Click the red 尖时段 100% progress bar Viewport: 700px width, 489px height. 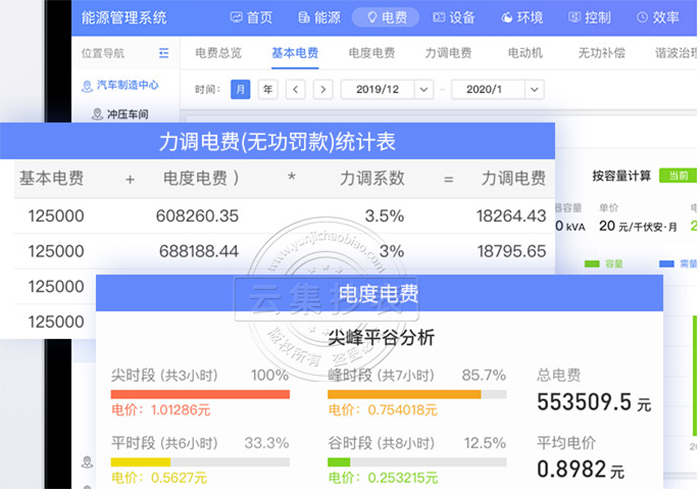(x=200, y=394)
